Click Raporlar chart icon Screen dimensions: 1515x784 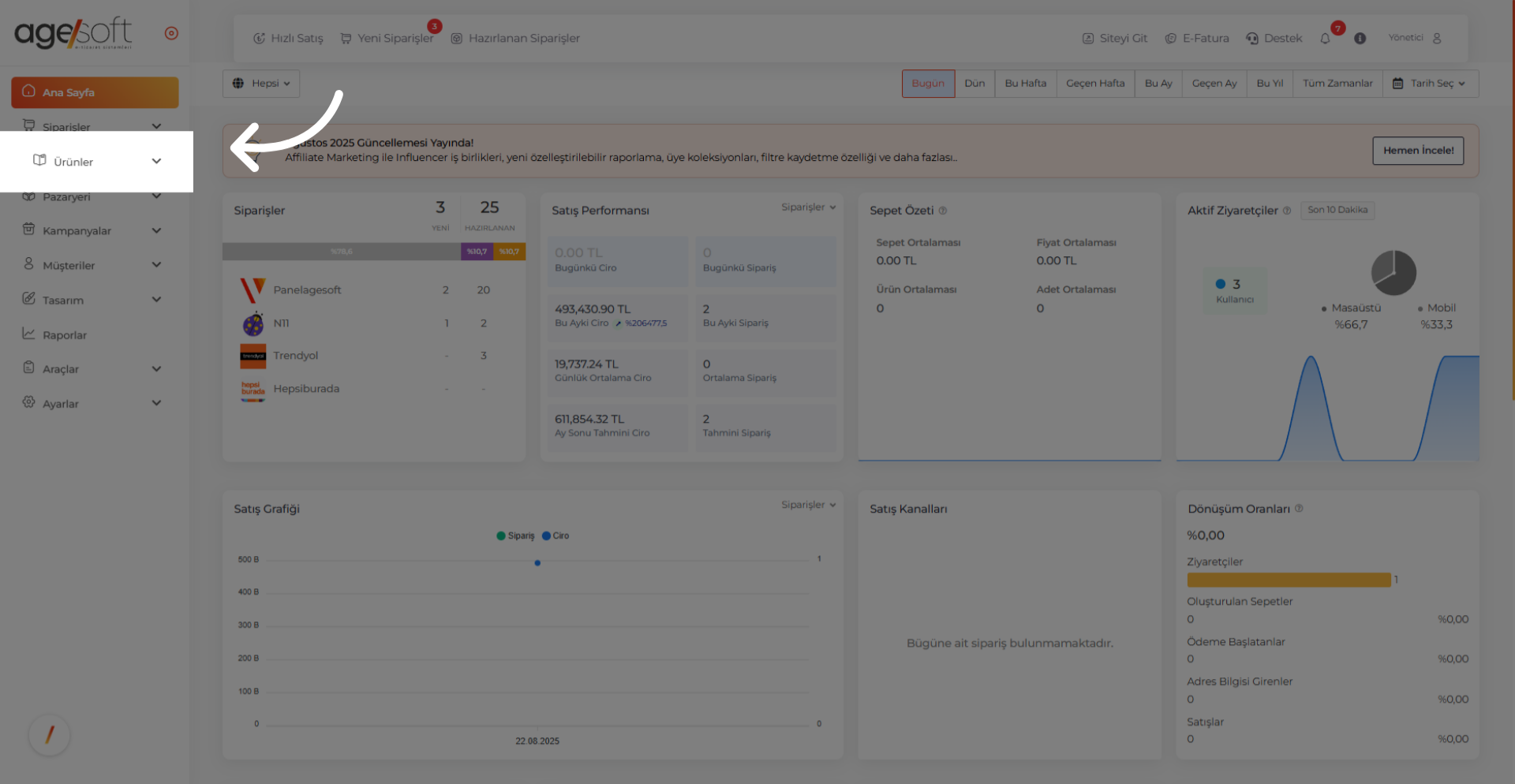pyautogui.click(x=28, y=334)
